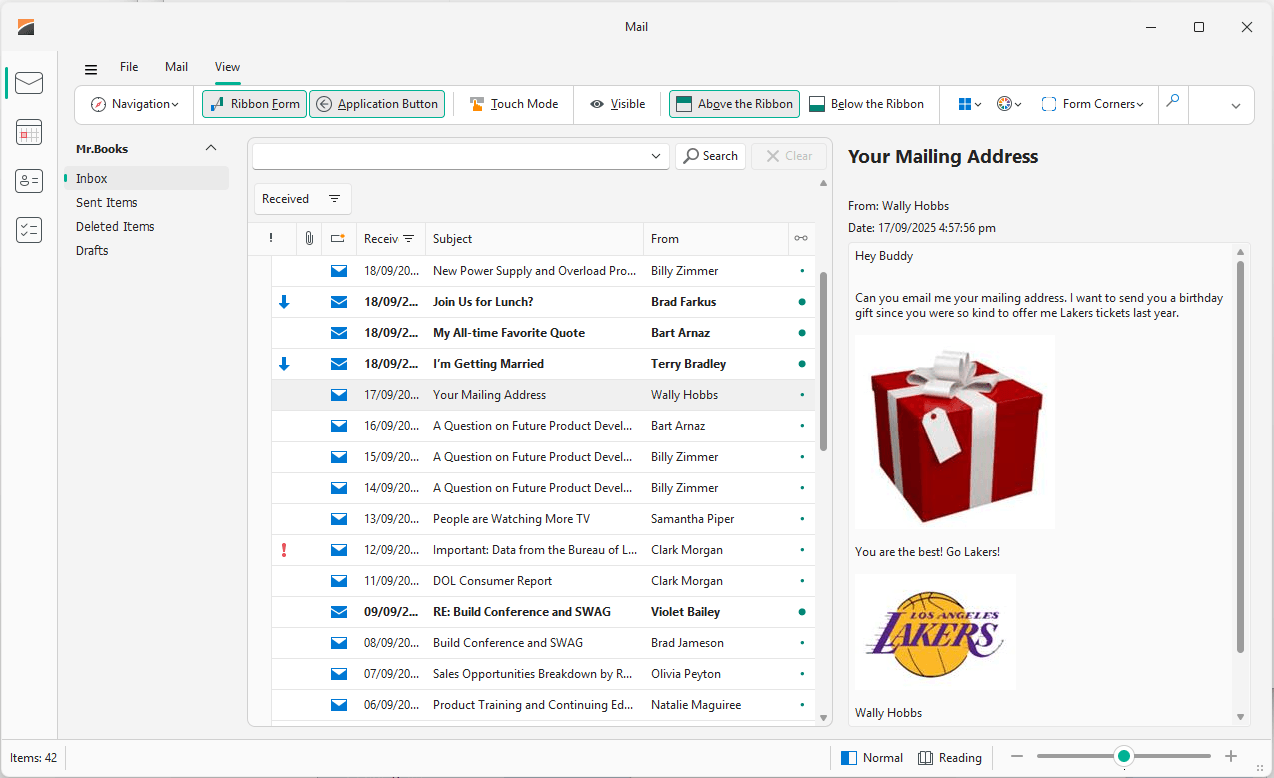Image resolution: width=1274 pixels, height=778 pixels.
Task: Click the email list vertical scrollbar
Action: click(824, 360)
